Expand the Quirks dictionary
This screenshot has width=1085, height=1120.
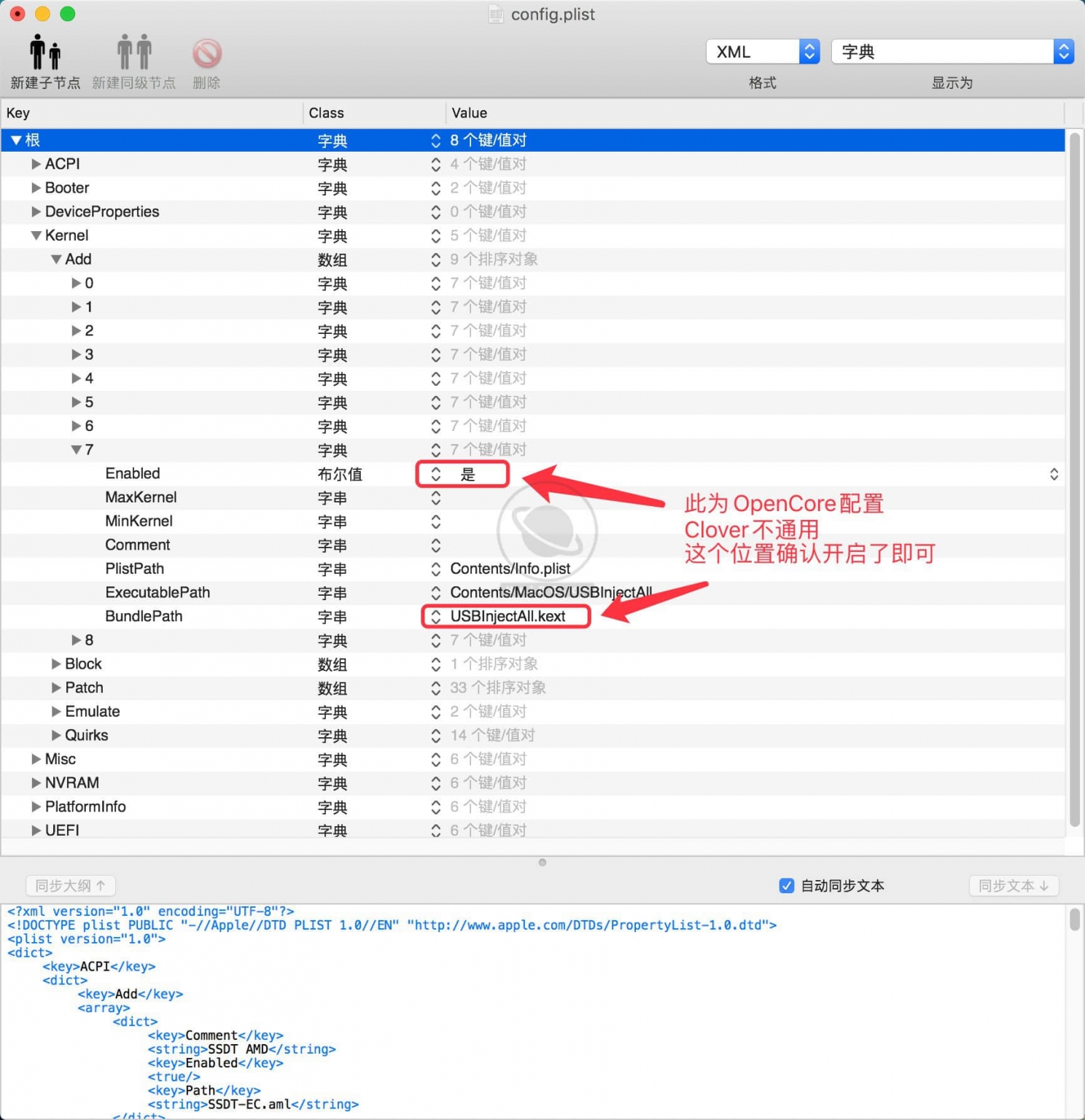tap(56, 735)
